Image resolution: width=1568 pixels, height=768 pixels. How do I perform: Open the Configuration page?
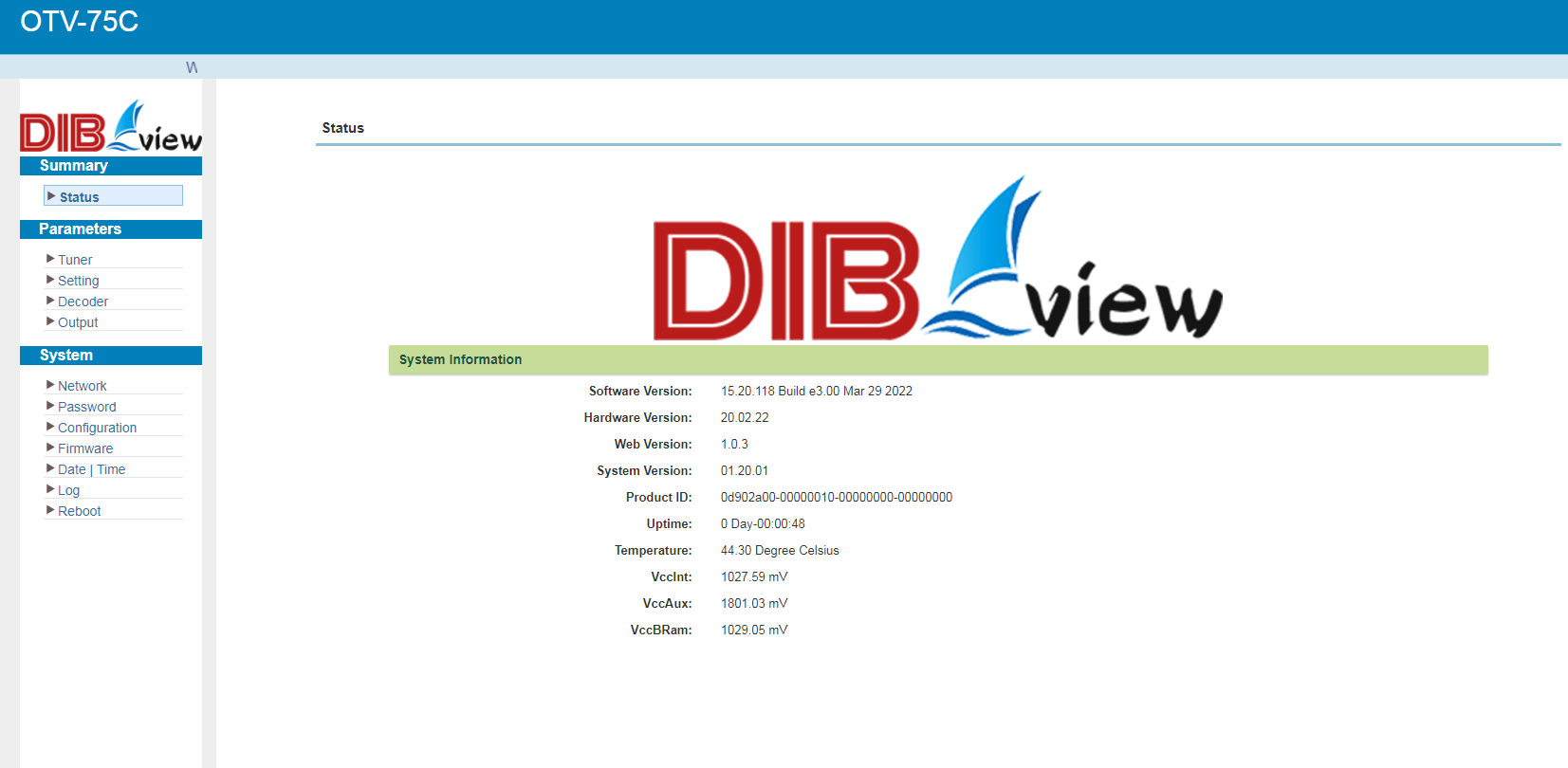click(x=98, y=428)
